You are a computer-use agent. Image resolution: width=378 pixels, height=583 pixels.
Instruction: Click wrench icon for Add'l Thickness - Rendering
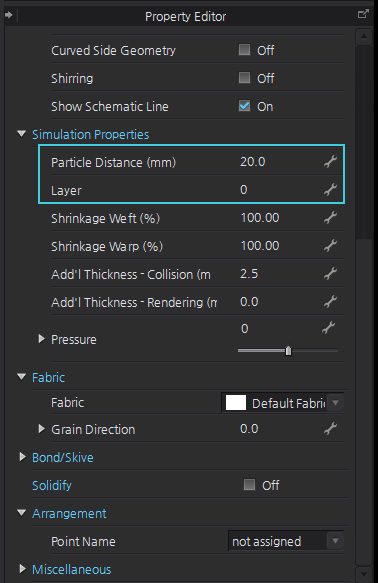tap(330, 302)
